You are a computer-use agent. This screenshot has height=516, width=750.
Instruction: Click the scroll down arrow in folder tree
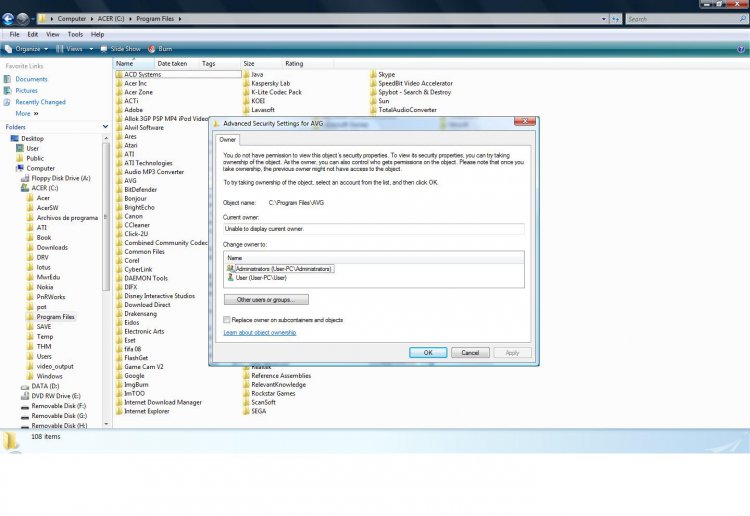106,424
